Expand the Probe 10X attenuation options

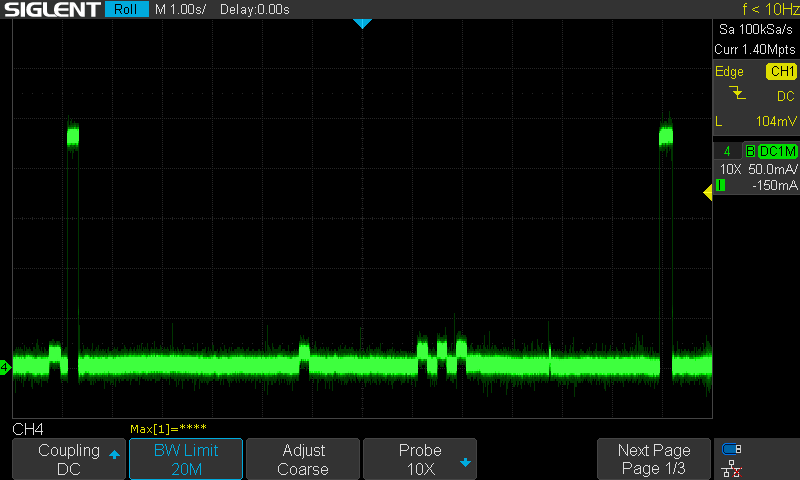click(420, 459)
